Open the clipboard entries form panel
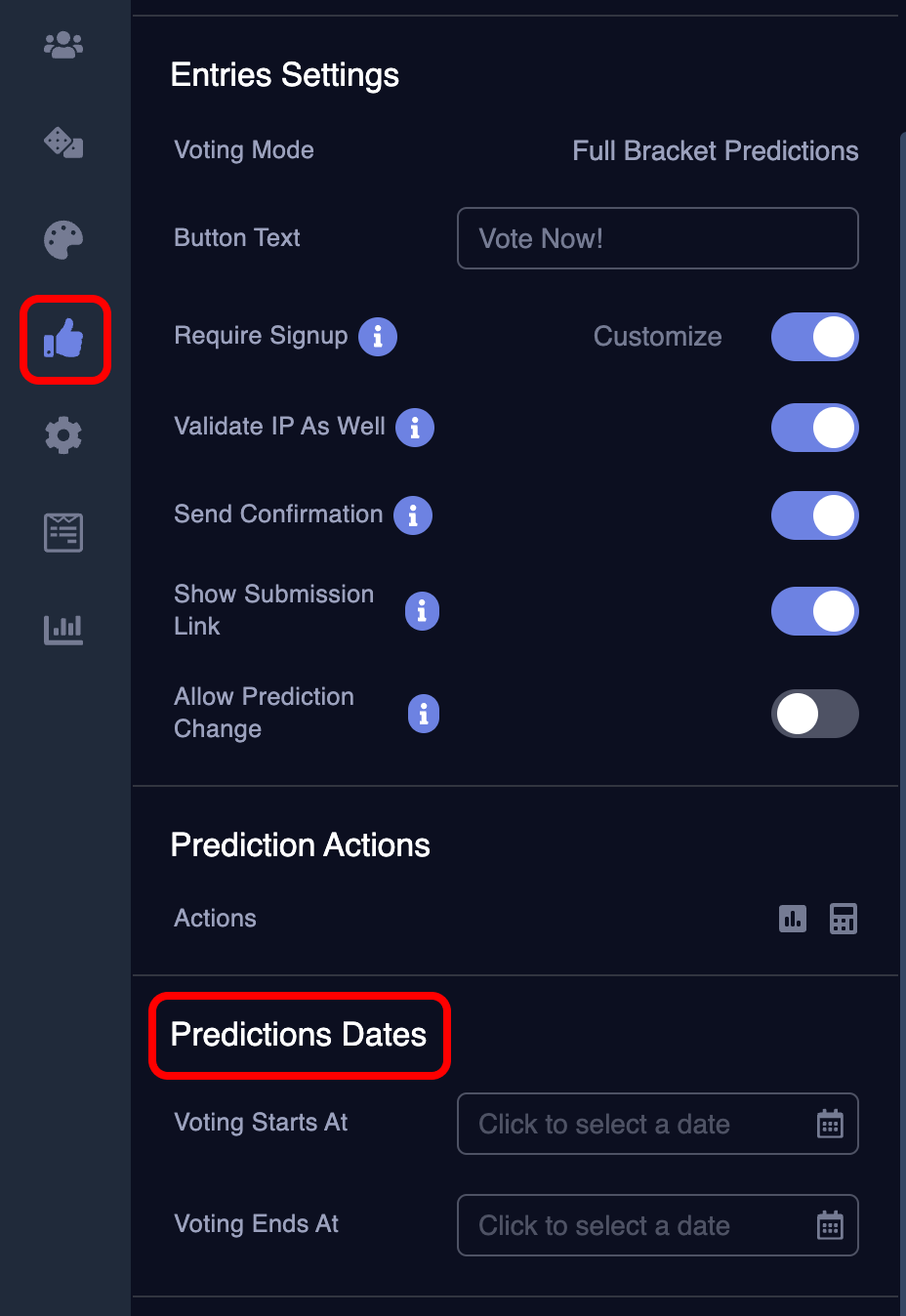Image resolution: width=906 pixels, height=1316 pixels. (x=62, y=532)
